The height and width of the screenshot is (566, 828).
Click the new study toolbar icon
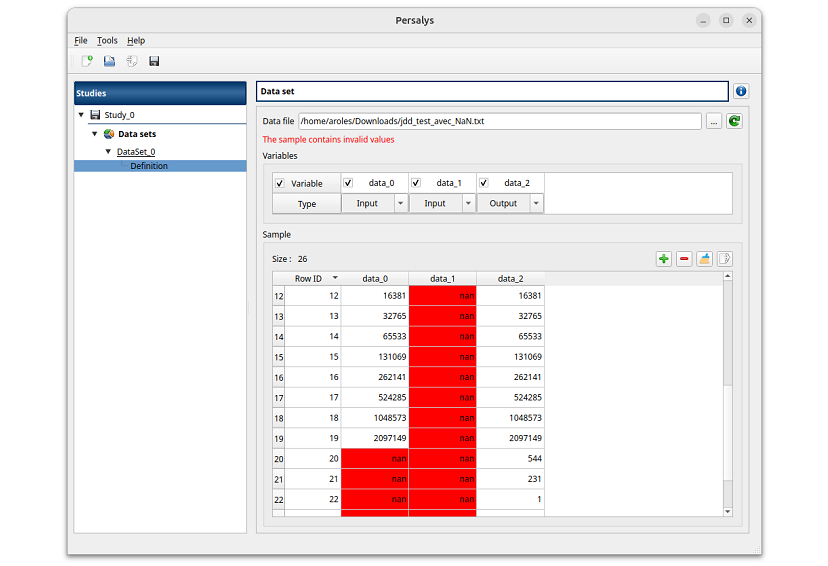(x=87, y=62)
